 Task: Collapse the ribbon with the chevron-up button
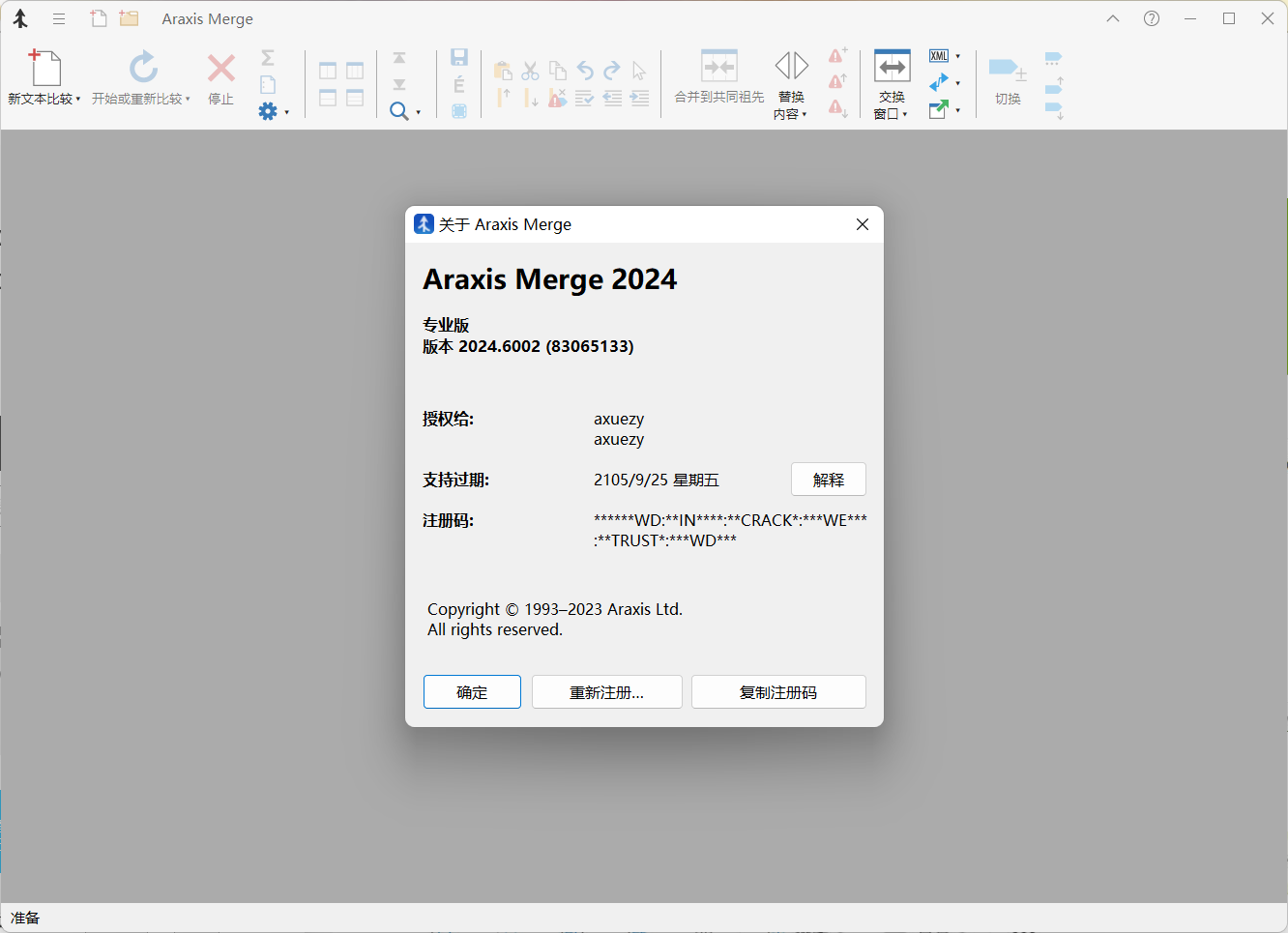point(1113,18)
